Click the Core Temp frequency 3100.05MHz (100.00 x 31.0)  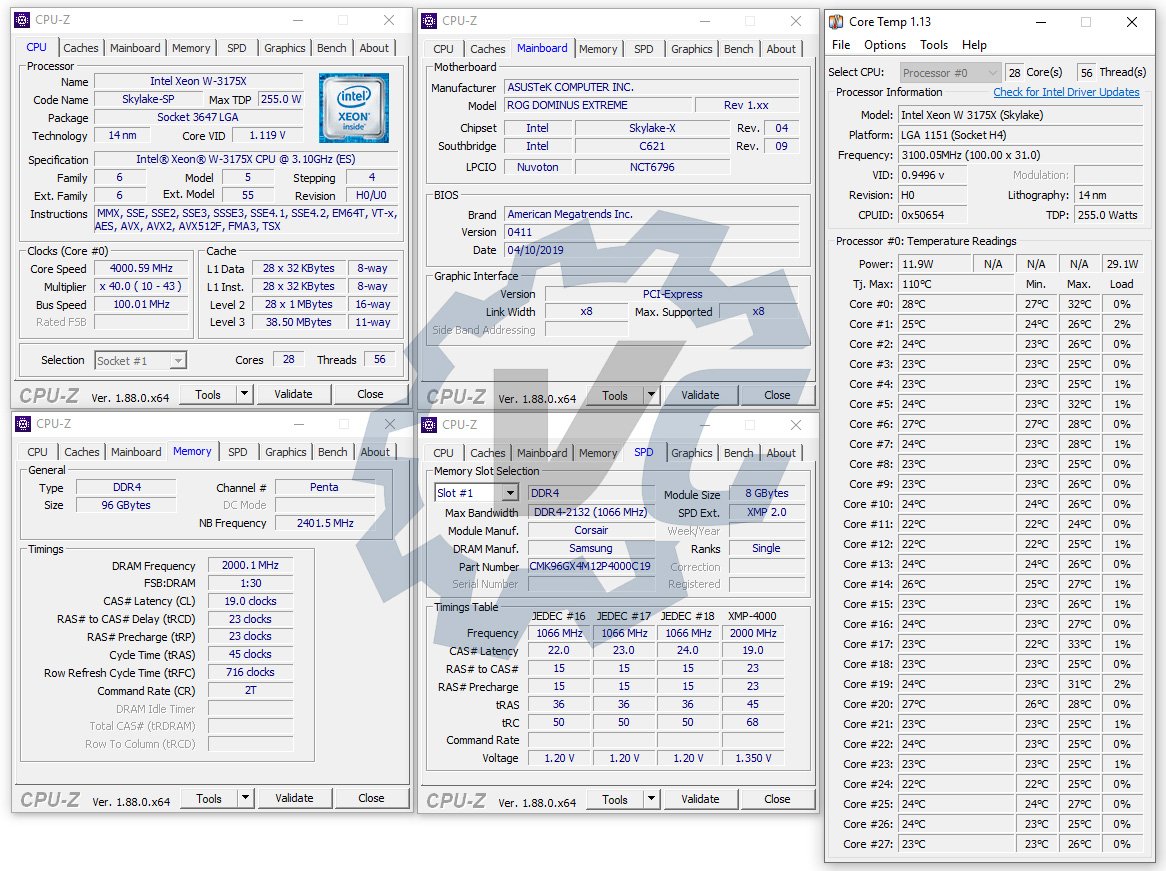click(x=1020, y=155)
